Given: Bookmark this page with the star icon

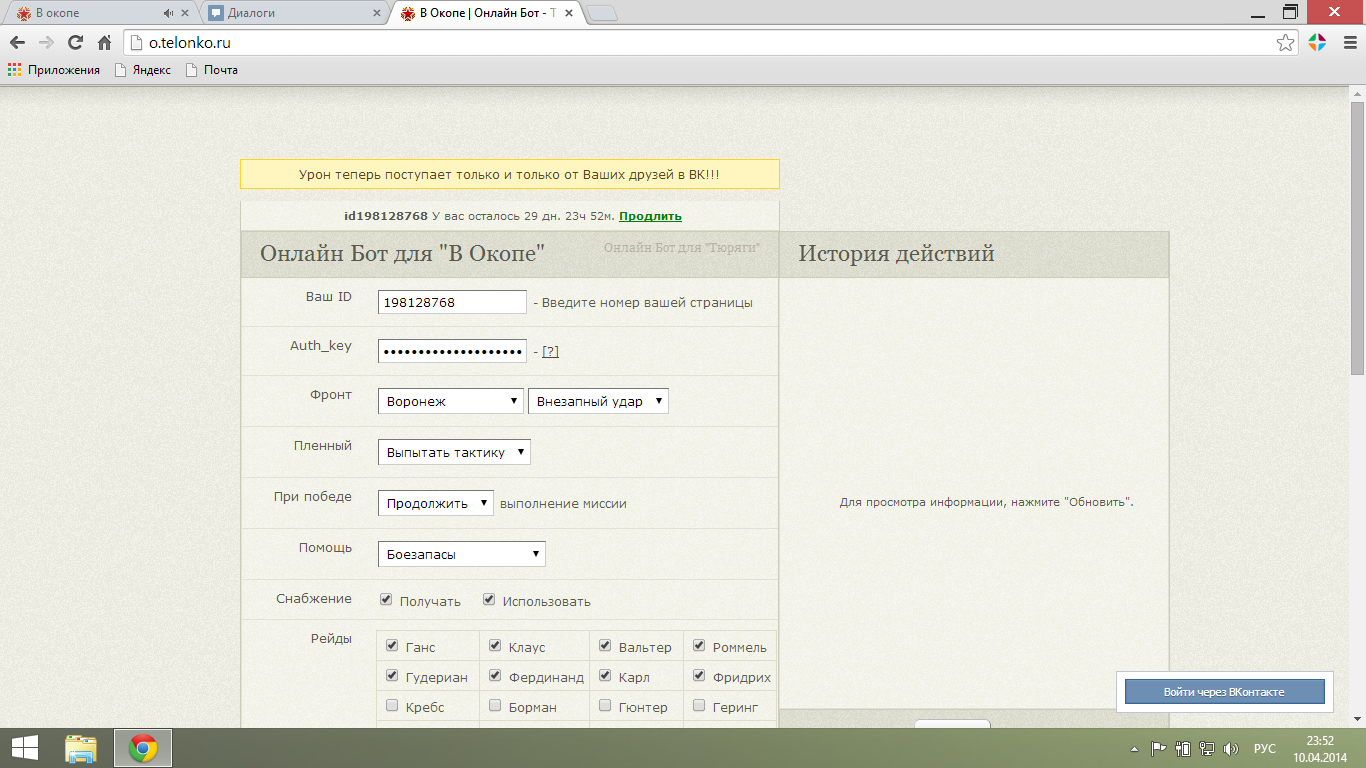Looking at the screenshot, I should click(1286, 43).
